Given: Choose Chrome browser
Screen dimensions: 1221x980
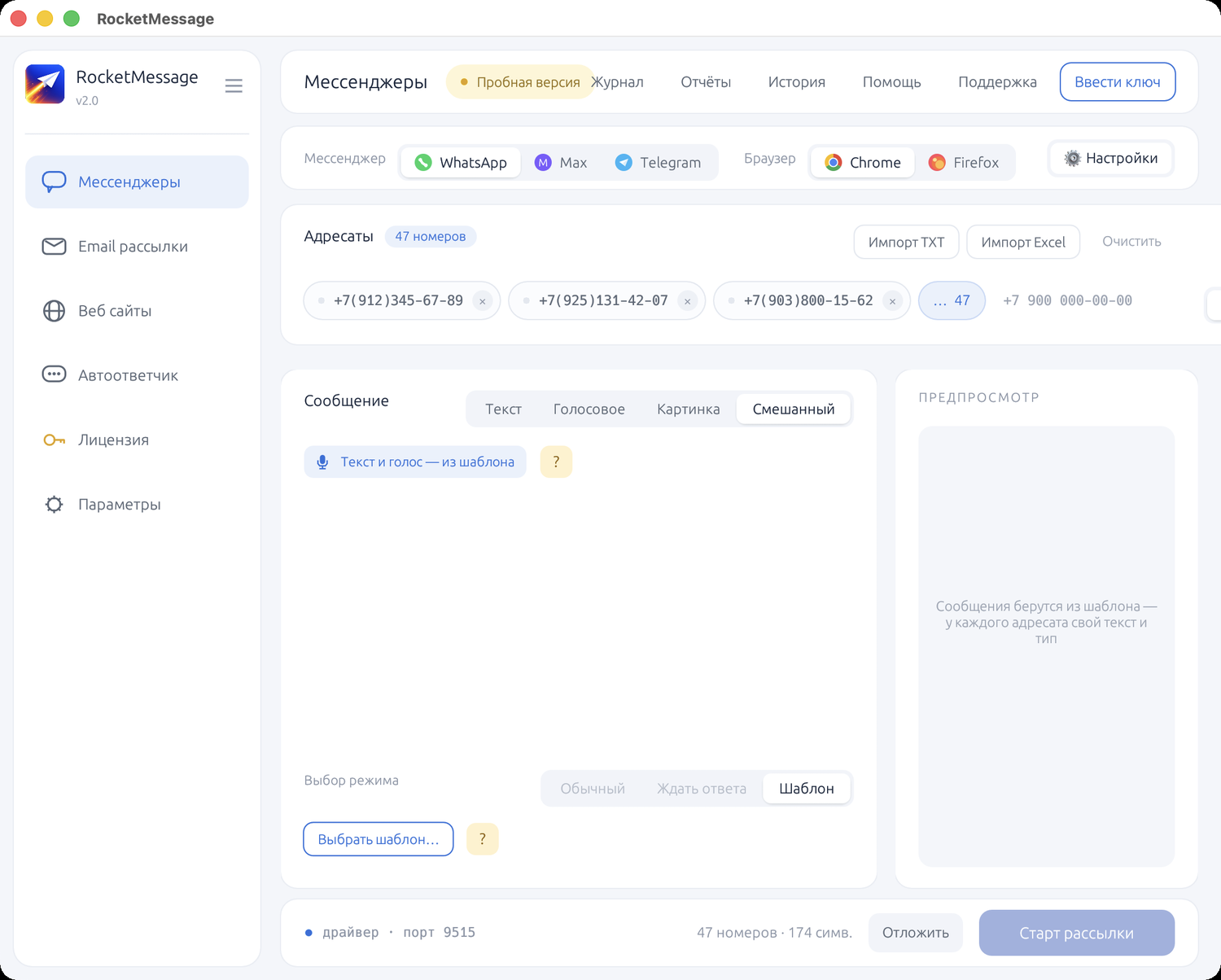Looking at the screenshot, I should tap(863, 162).
